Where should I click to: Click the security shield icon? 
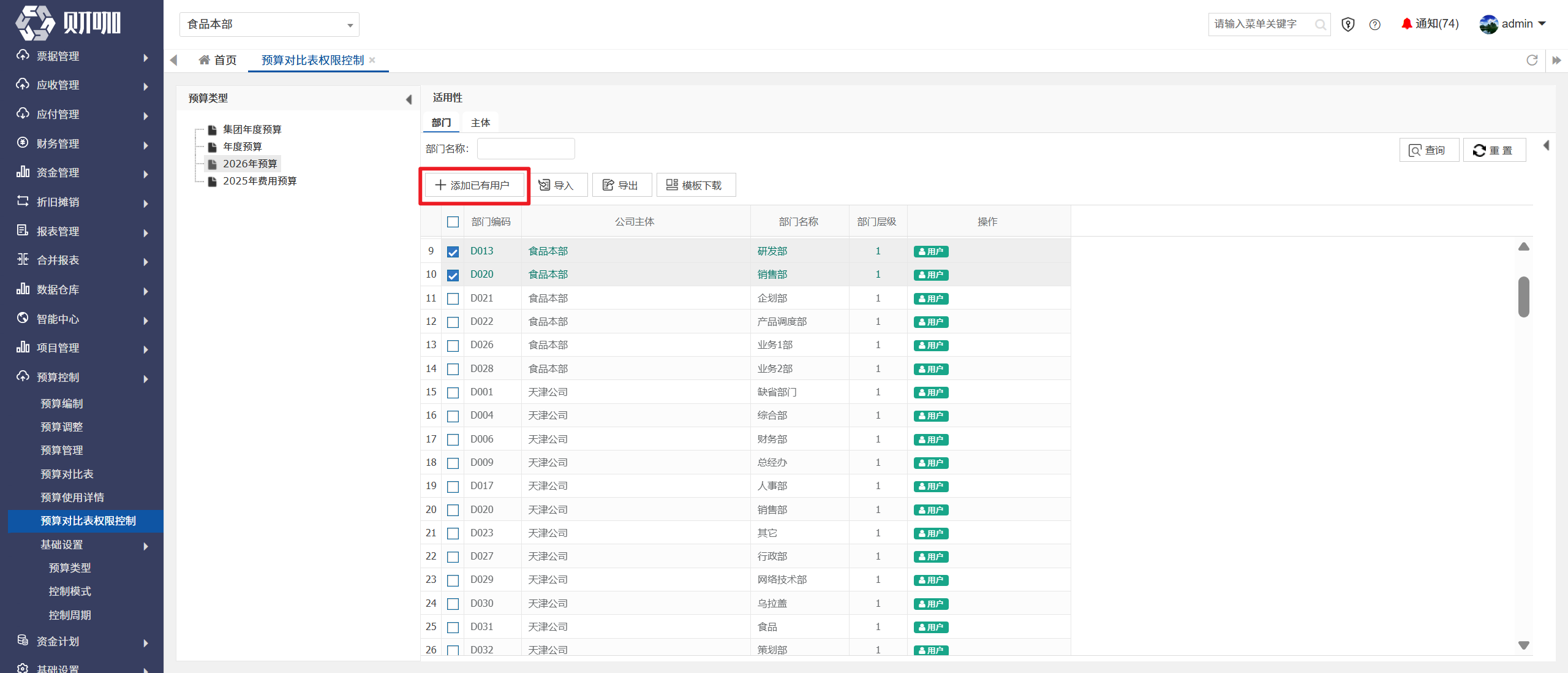tap(1348, 25)
